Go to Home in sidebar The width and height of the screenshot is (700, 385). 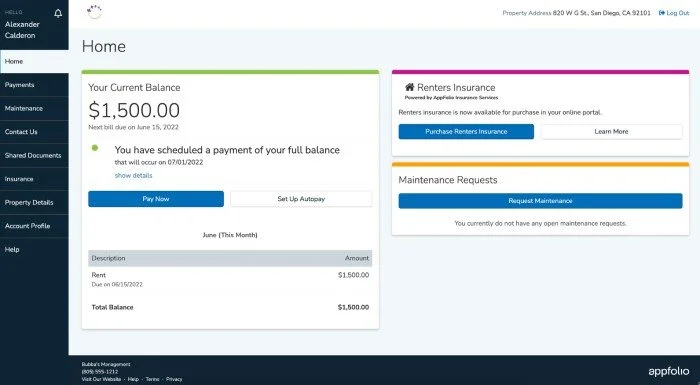pos(34,61)
